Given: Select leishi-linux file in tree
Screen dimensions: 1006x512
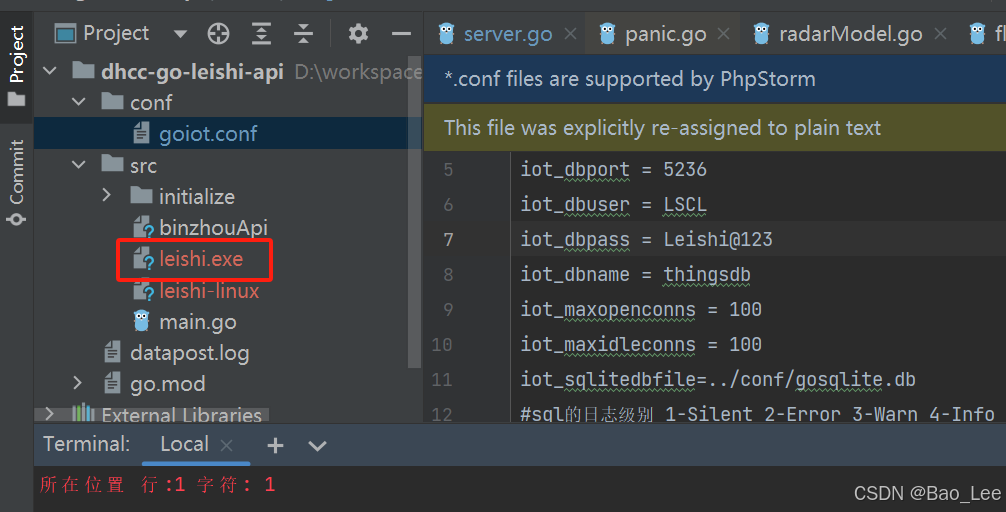Looking at the screenshot, I should (209, 291).
